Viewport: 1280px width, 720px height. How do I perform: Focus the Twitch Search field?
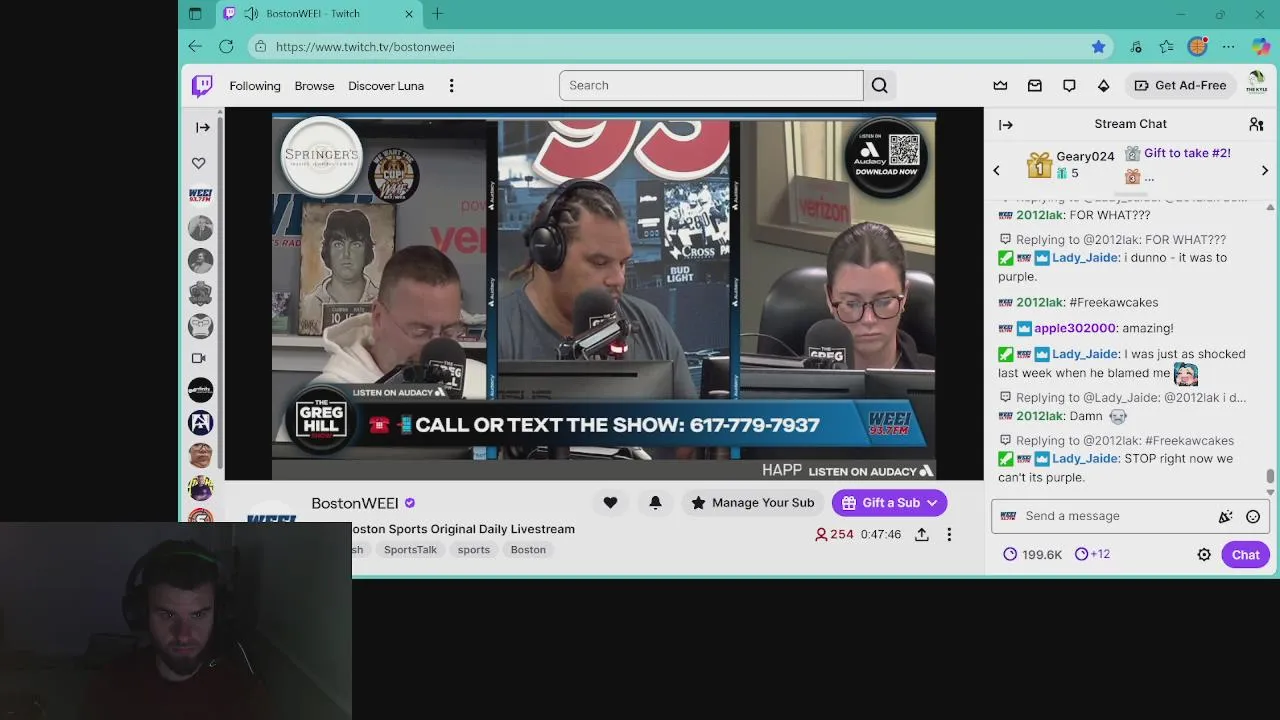(x=711, y=85)
